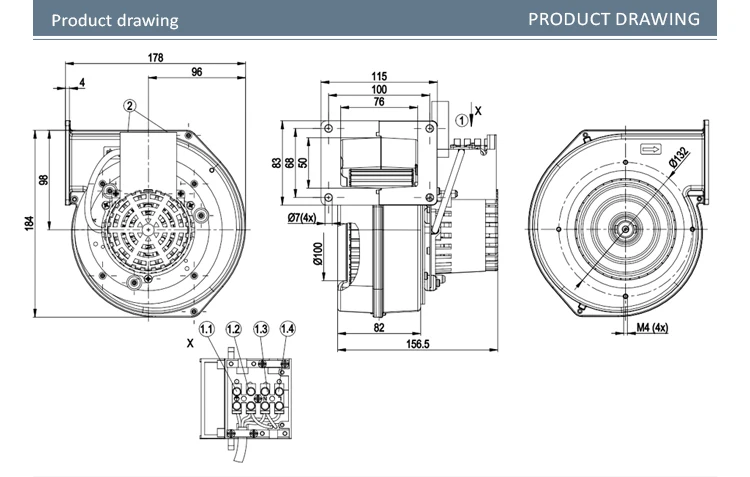Screen dimensions: 750x477
Task: Click the circled callout number 1
Action: pos(462,121)
